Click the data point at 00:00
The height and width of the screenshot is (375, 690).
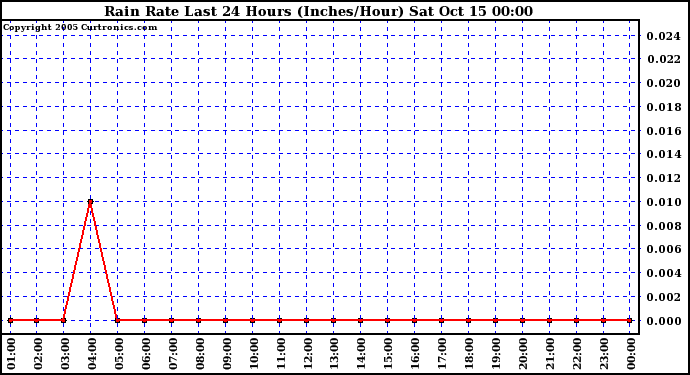(x=630, y=320)
